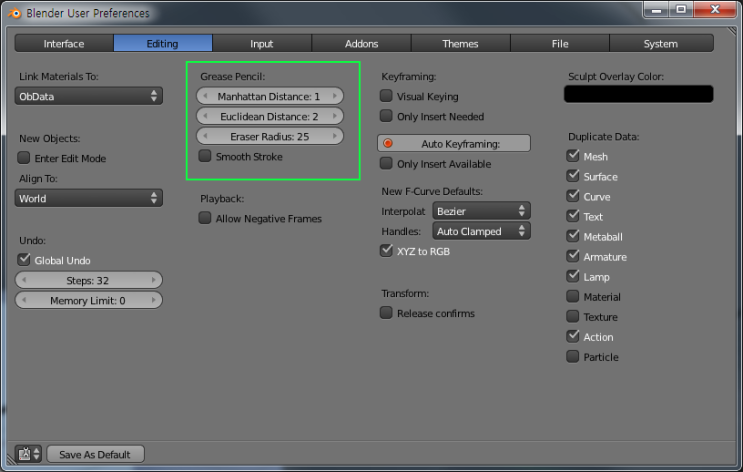Click the Steps: 32 value field

click(89, 280)
